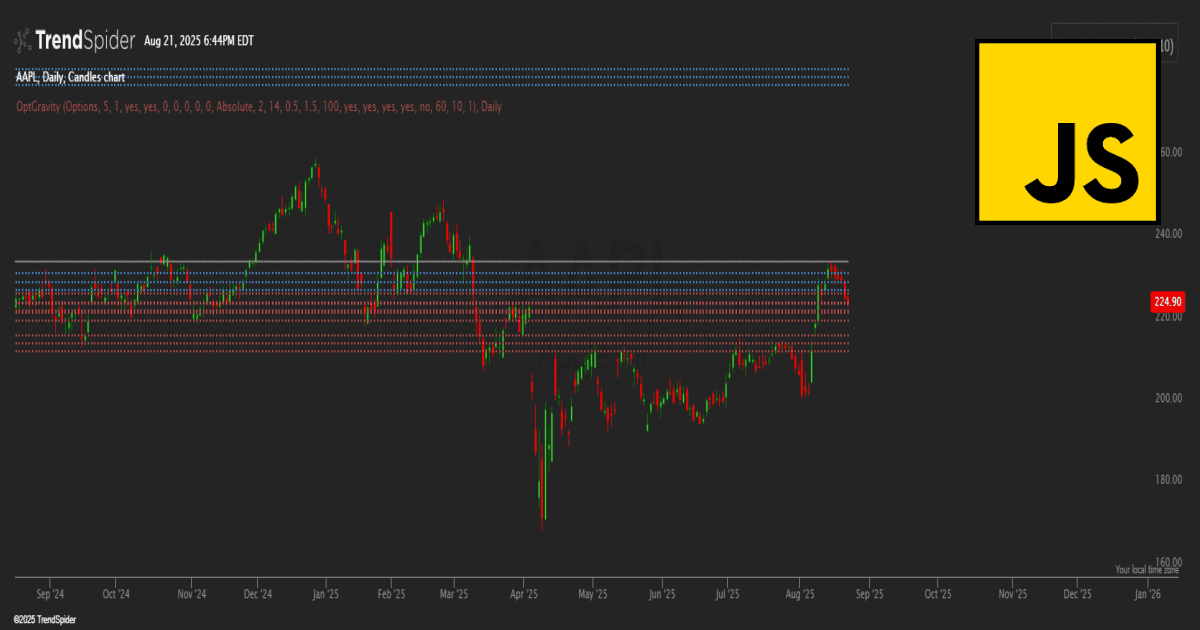
Task: Click the 160.00 price axis label
Action: pyautogui.click(x=1169, y=561)
